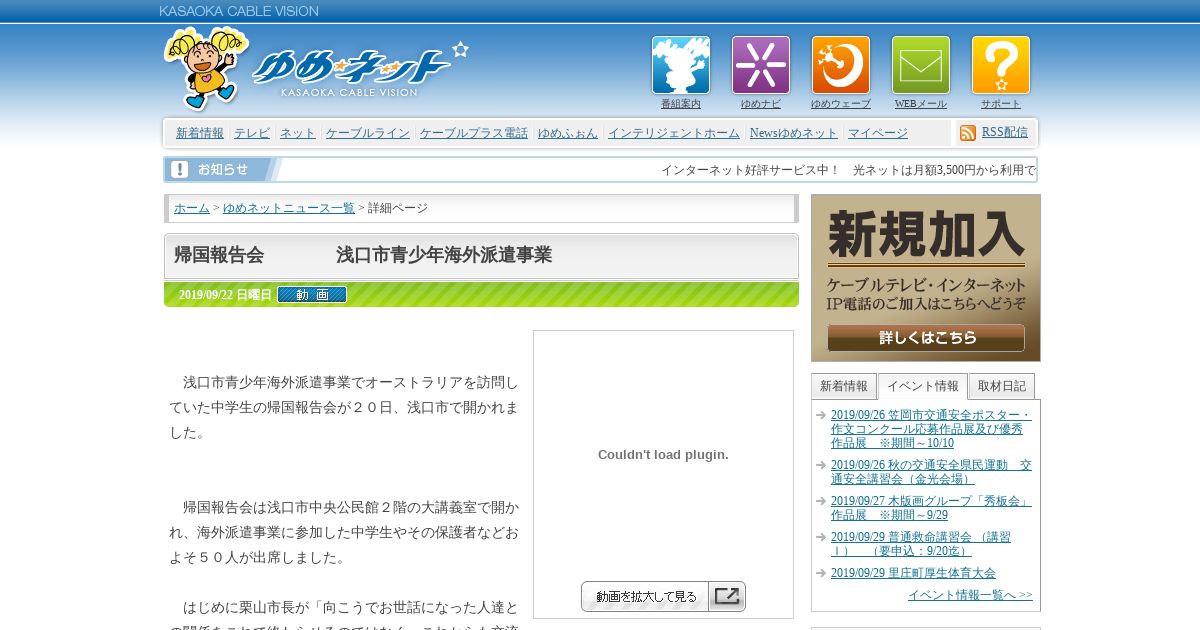This screenshot has height=630, width=1200.
Task: Open ケーブルプラス電話 navigation item
Action: pos(474,133)
